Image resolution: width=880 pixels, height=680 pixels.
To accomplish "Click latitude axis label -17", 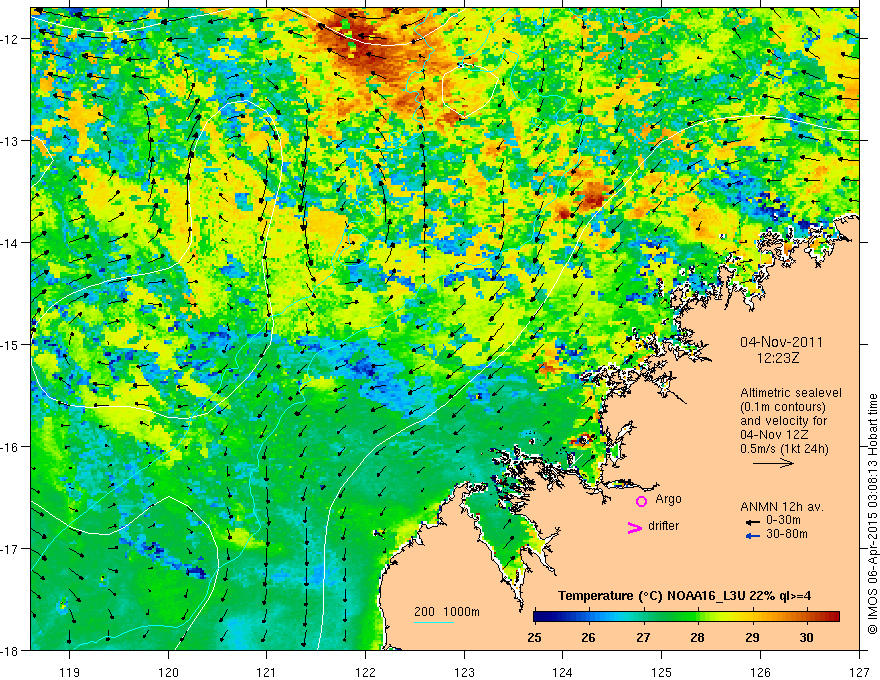I will 10,549.
